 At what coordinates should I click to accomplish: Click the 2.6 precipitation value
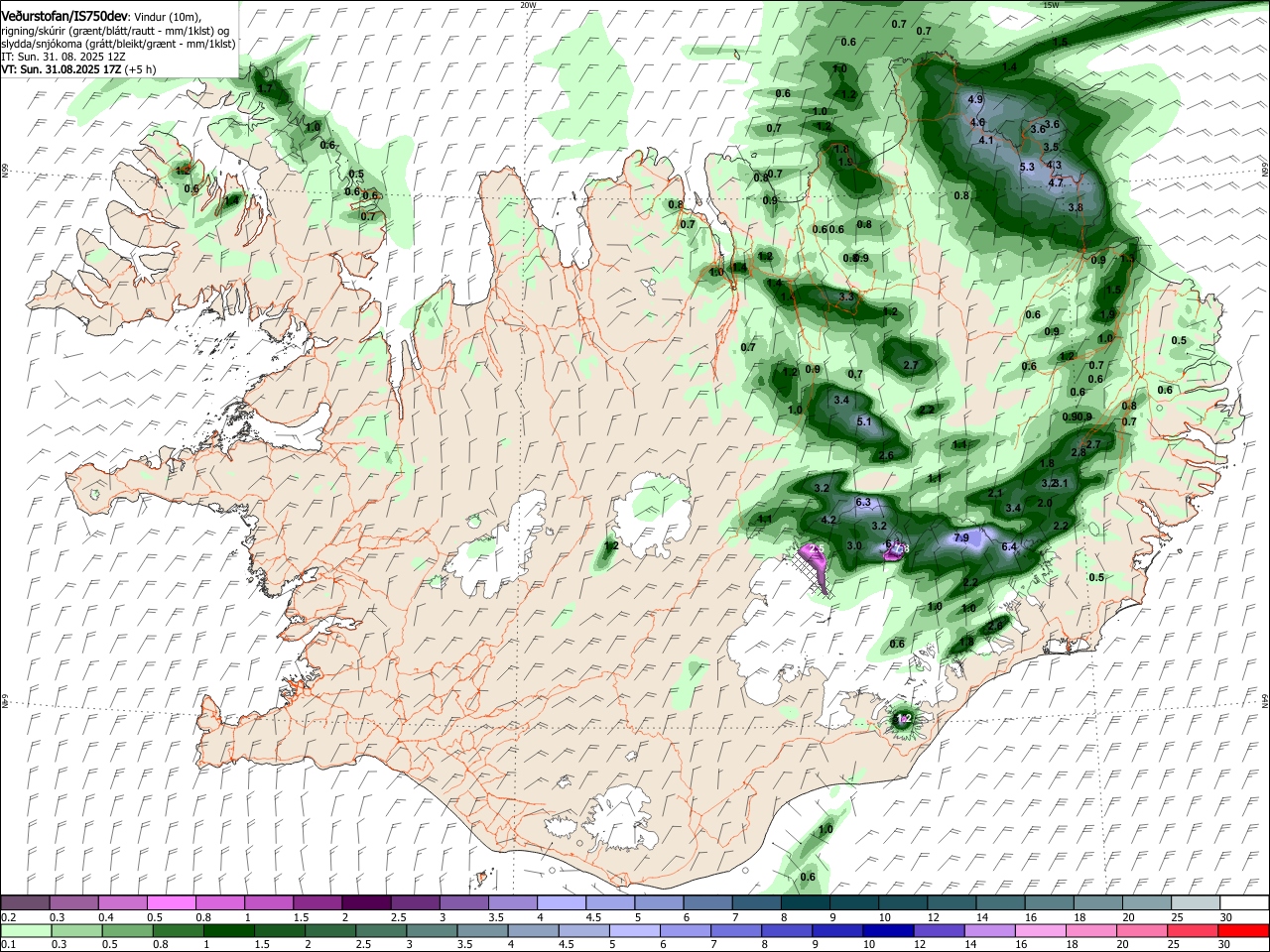[x=887, y=456]
